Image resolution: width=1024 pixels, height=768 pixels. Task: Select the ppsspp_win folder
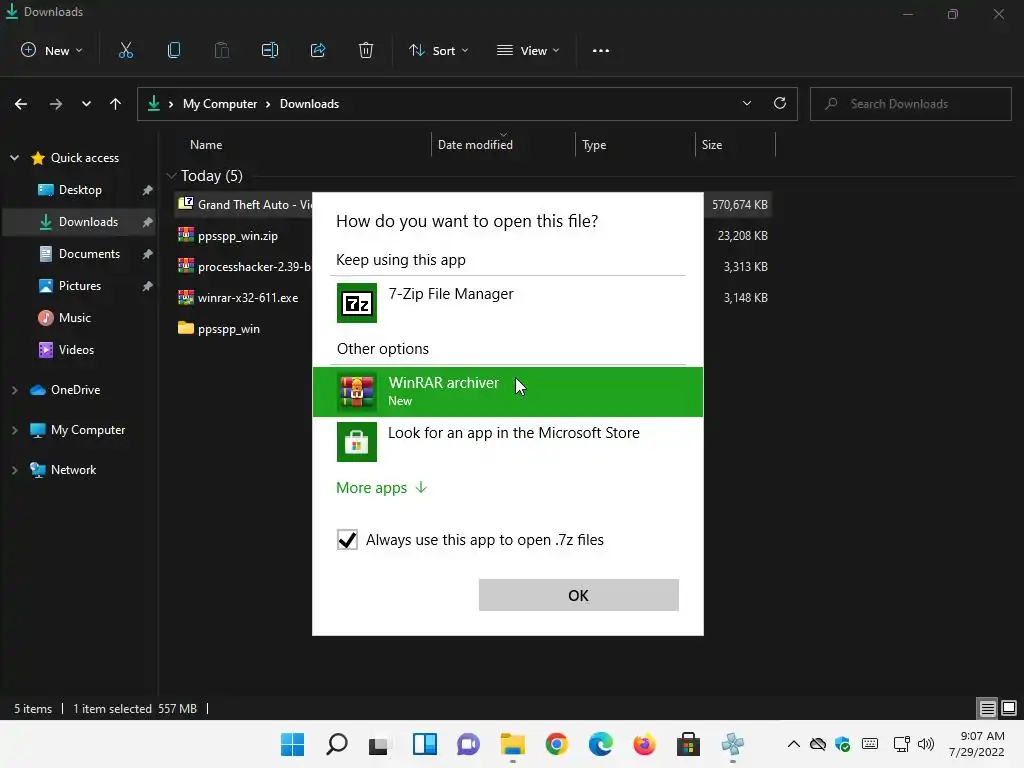pos(229,328)
